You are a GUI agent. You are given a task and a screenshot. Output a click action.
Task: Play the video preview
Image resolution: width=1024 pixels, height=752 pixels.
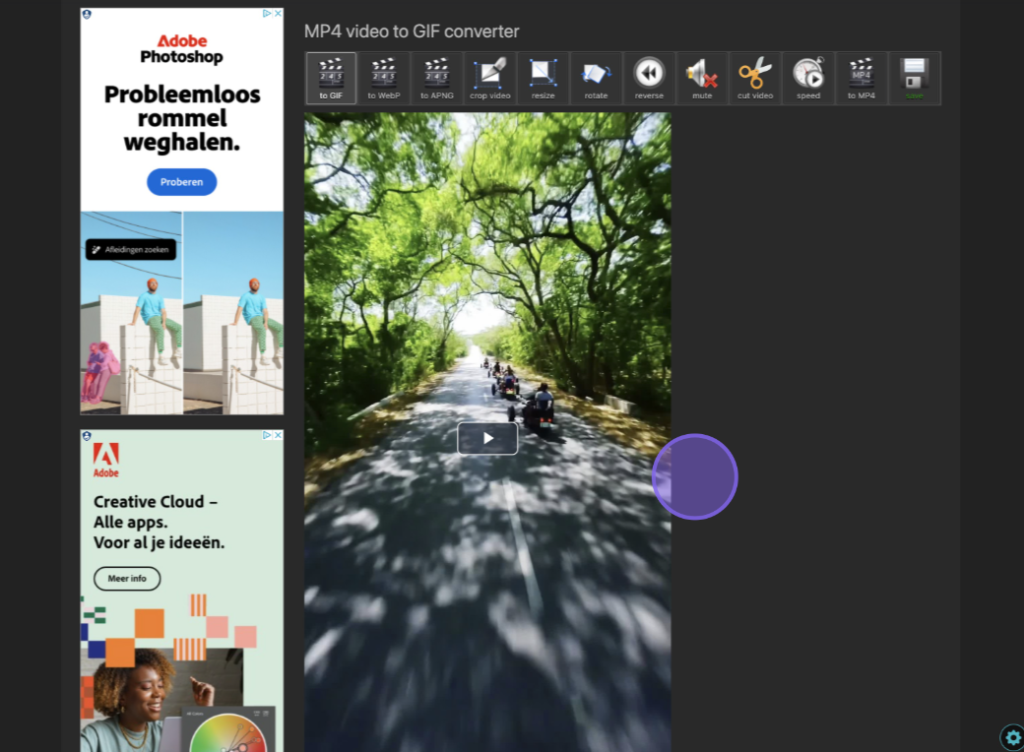point(488,438)
